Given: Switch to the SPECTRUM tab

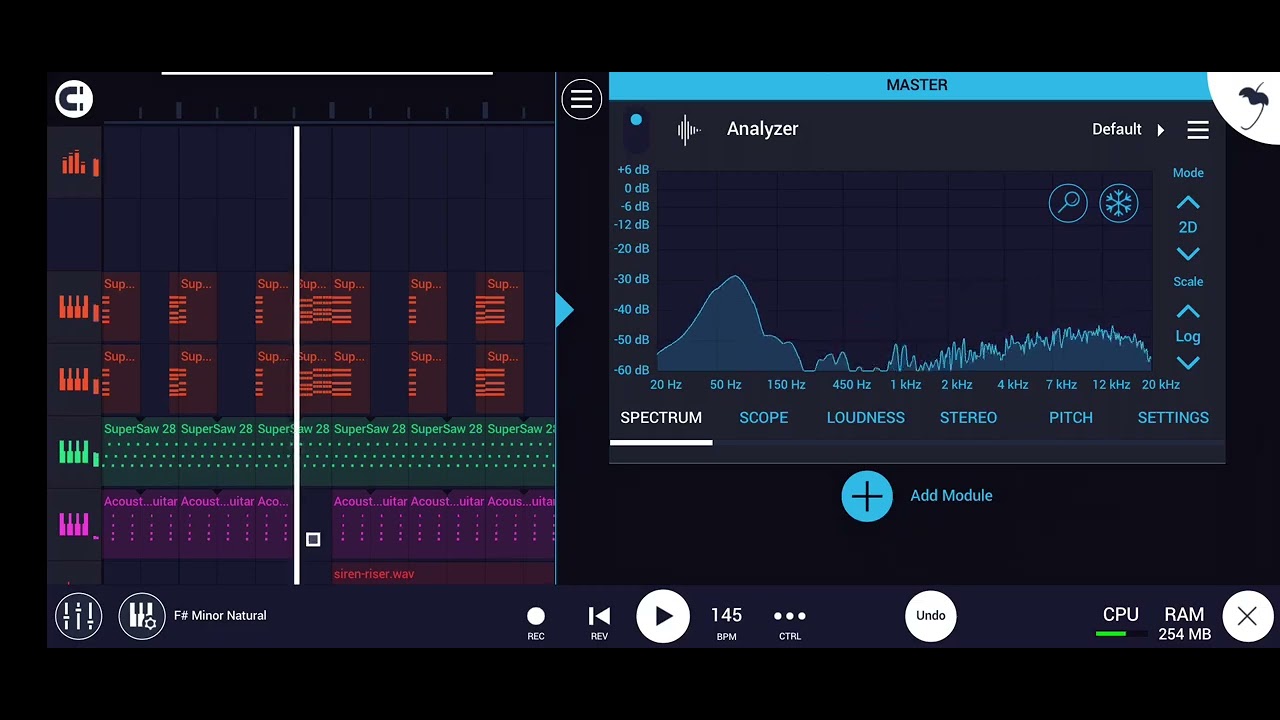Looking at the screenshot, I should (661, 418).
